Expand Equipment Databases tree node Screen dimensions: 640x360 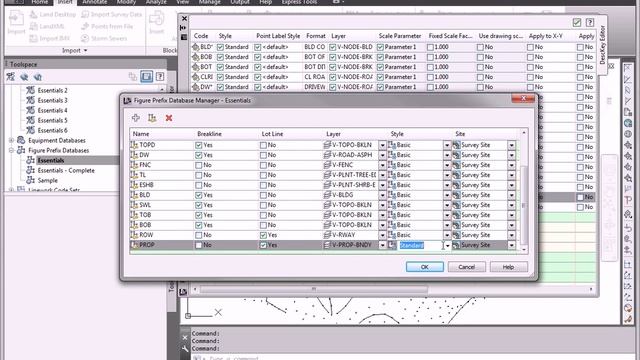pos(11,140)
